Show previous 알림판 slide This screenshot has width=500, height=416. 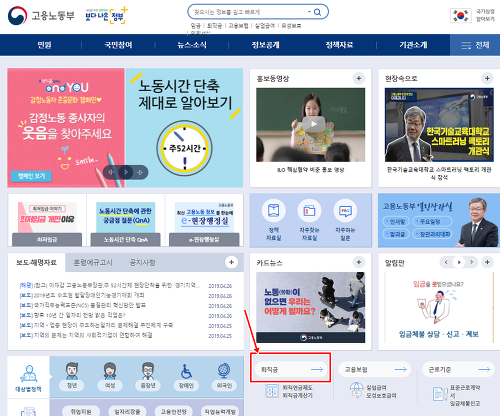pos(446,262)
